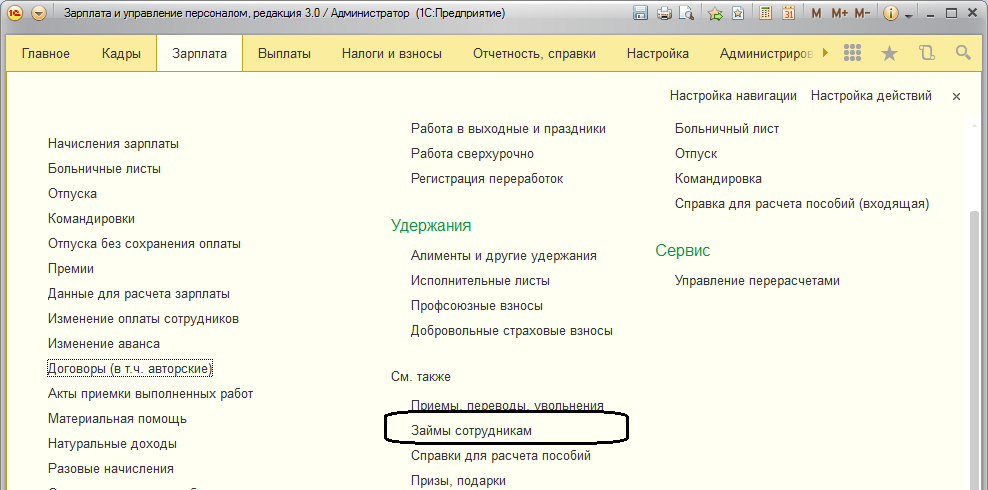
Task: Switch to the Кадры section tab
Action: [x=121, y=54]
